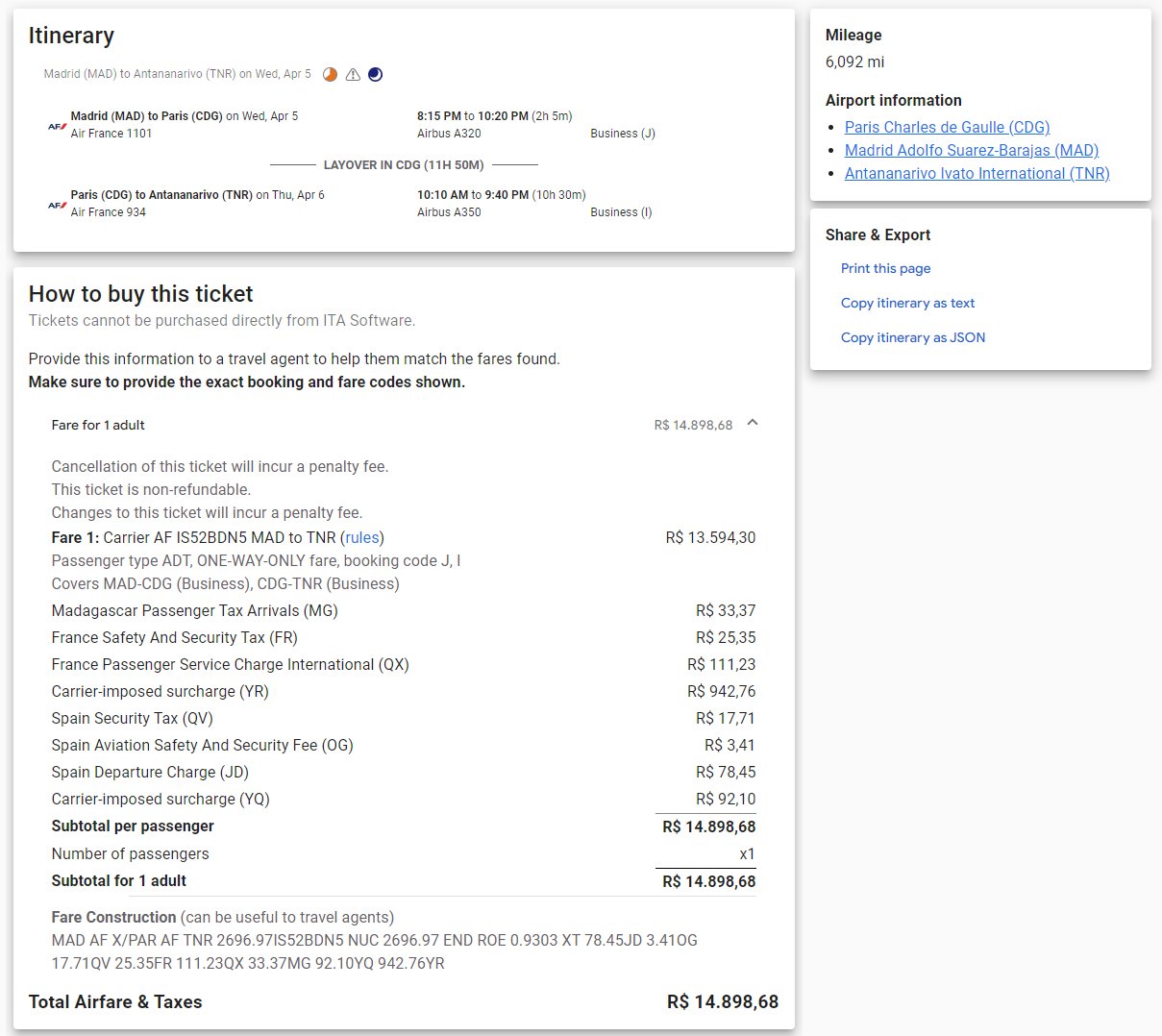
Task: Click the Air France 1101 flight number
Action: click(111, 134)
